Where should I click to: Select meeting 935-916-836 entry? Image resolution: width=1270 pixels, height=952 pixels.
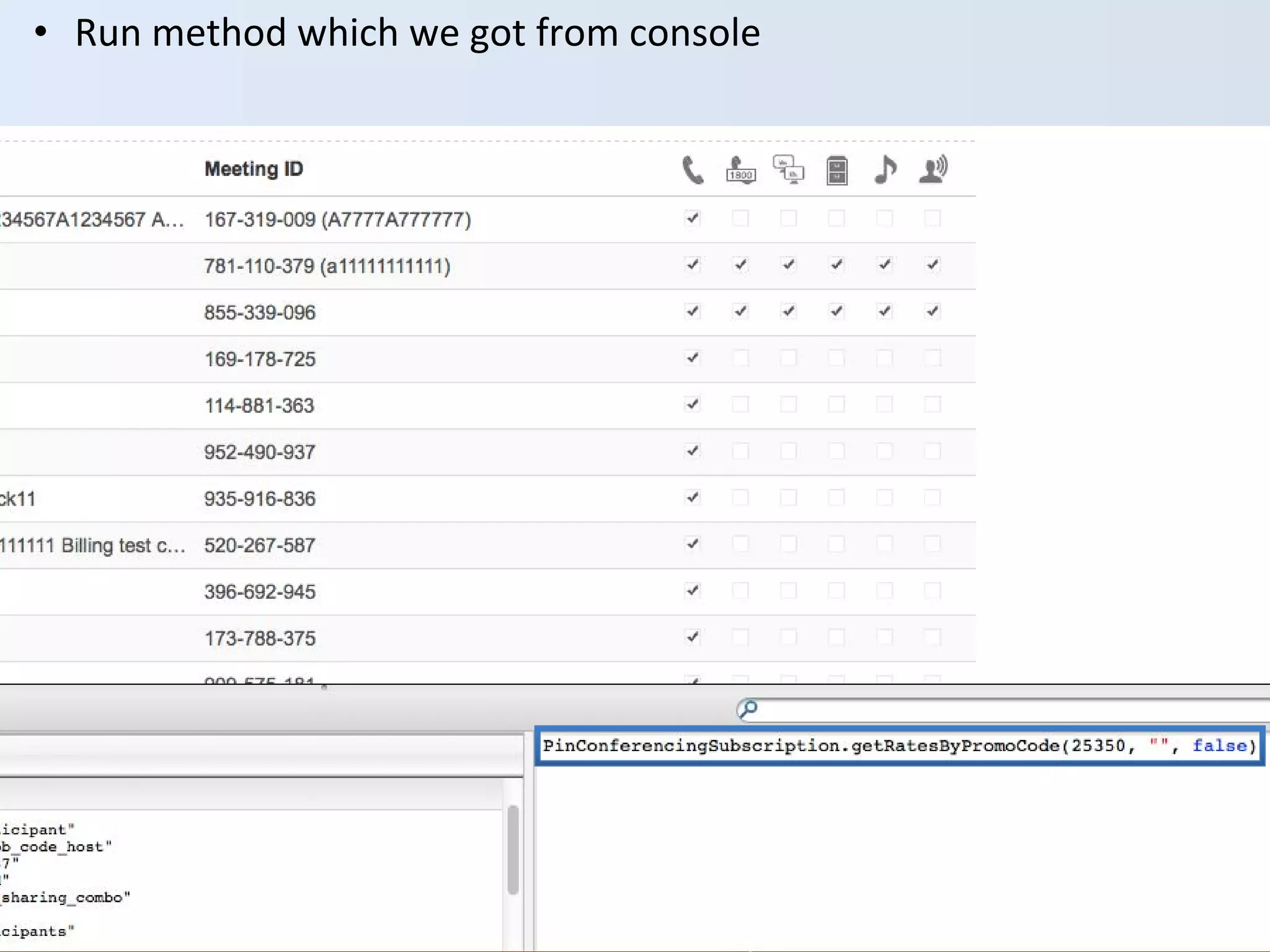click(x=260, y=499)
